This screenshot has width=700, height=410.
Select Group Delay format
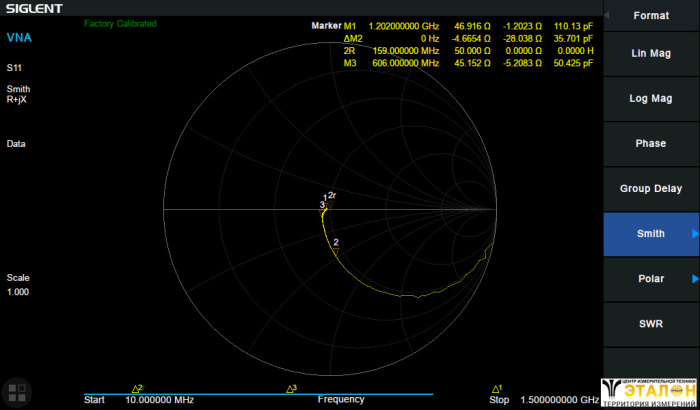(651, 189)
